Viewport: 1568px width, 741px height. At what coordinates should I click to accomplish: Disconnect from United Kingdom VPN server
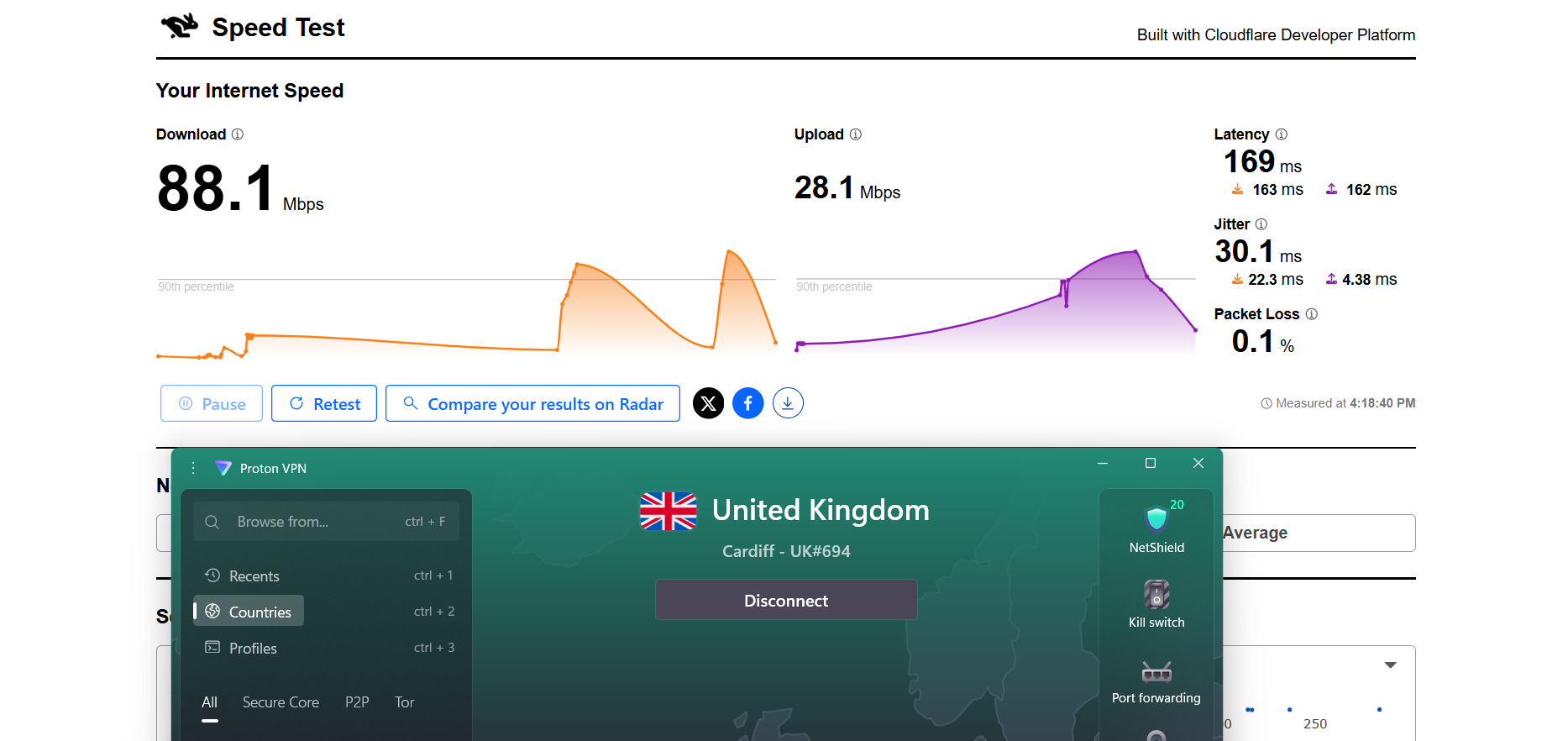tap(786, 600)
